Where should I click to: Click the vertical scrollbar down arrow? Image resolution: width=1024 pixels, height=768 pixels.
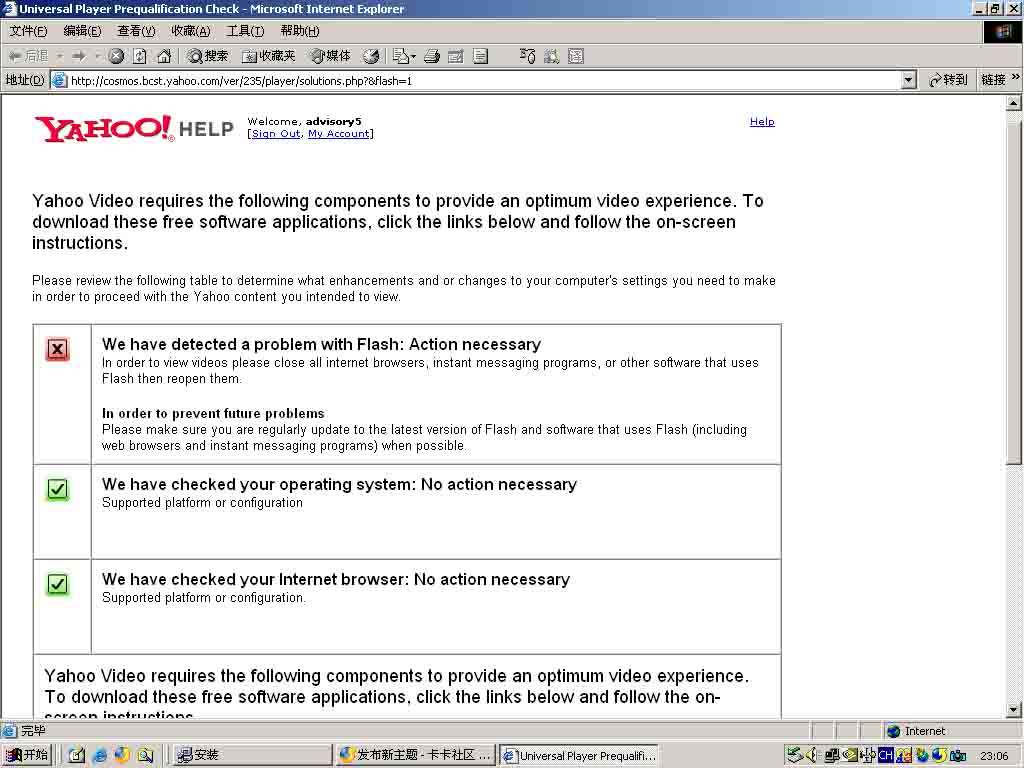click(x=1014, y=709)
